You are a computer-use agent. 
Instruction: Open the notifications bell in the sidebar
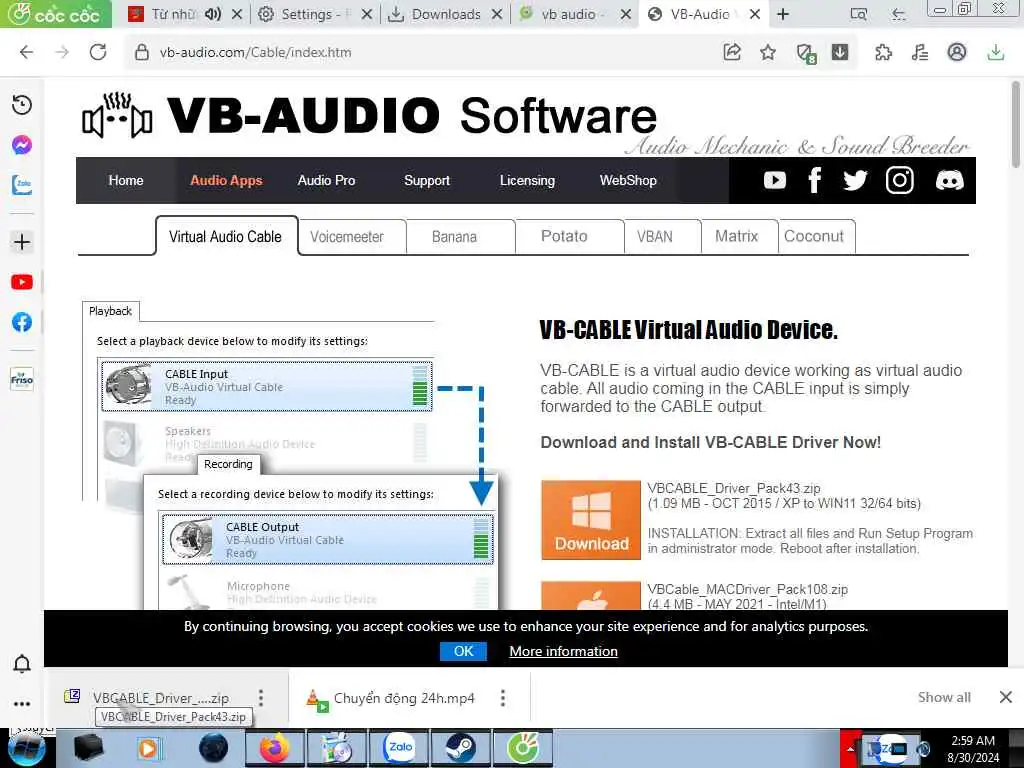tap(22, 664)
